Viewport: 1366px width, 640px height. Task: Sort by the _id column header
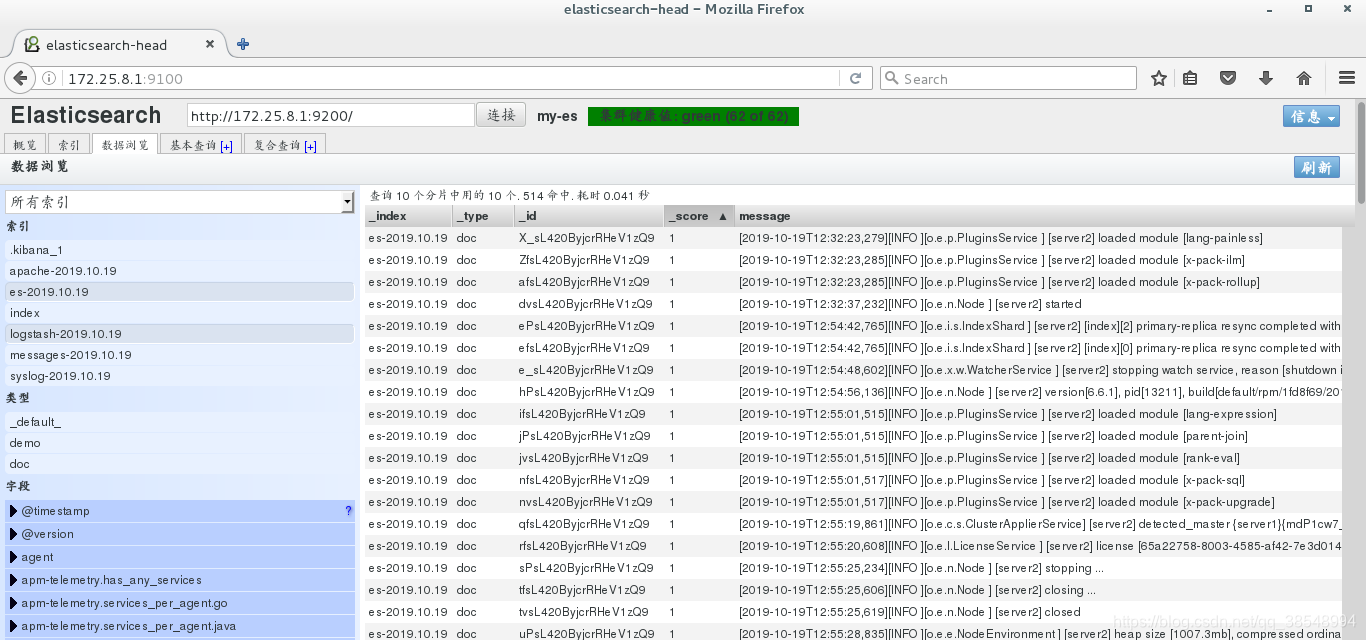pyautogui.click(x=589, y=216)
